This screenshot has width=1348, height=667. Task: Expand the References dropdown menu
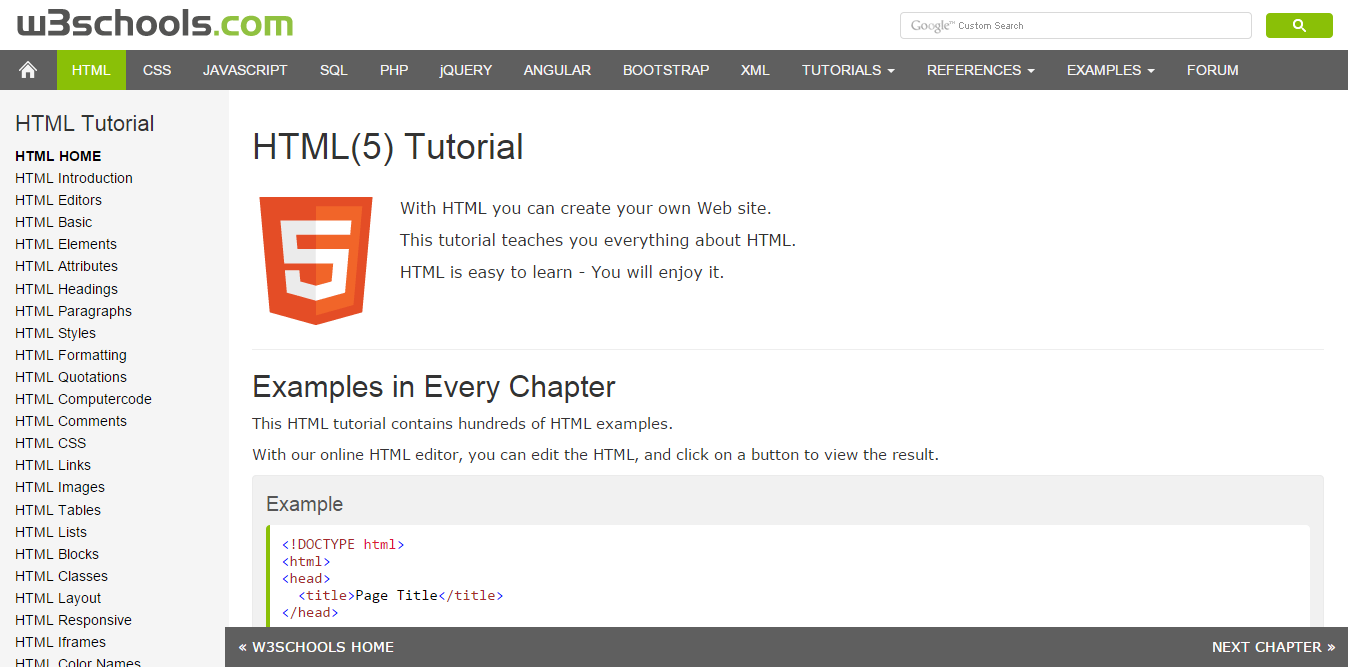[x=981, y=70]
